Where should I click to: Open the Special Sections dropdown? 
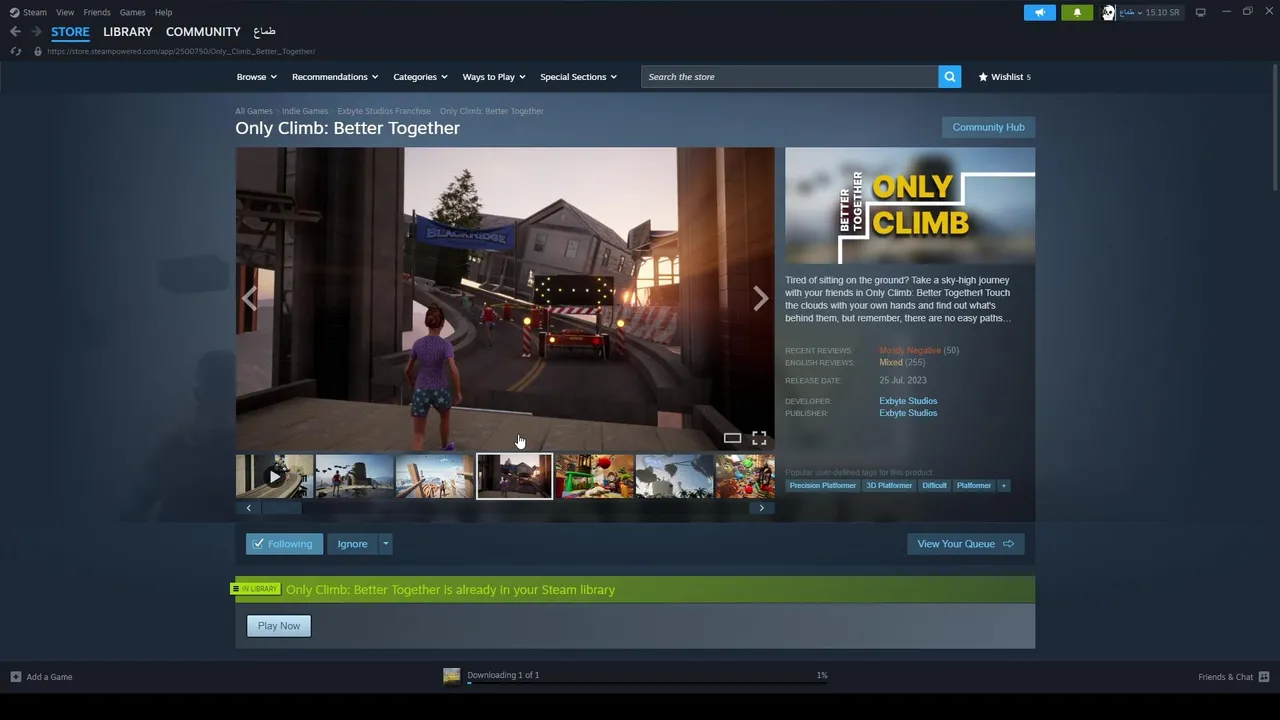point(578,77)
